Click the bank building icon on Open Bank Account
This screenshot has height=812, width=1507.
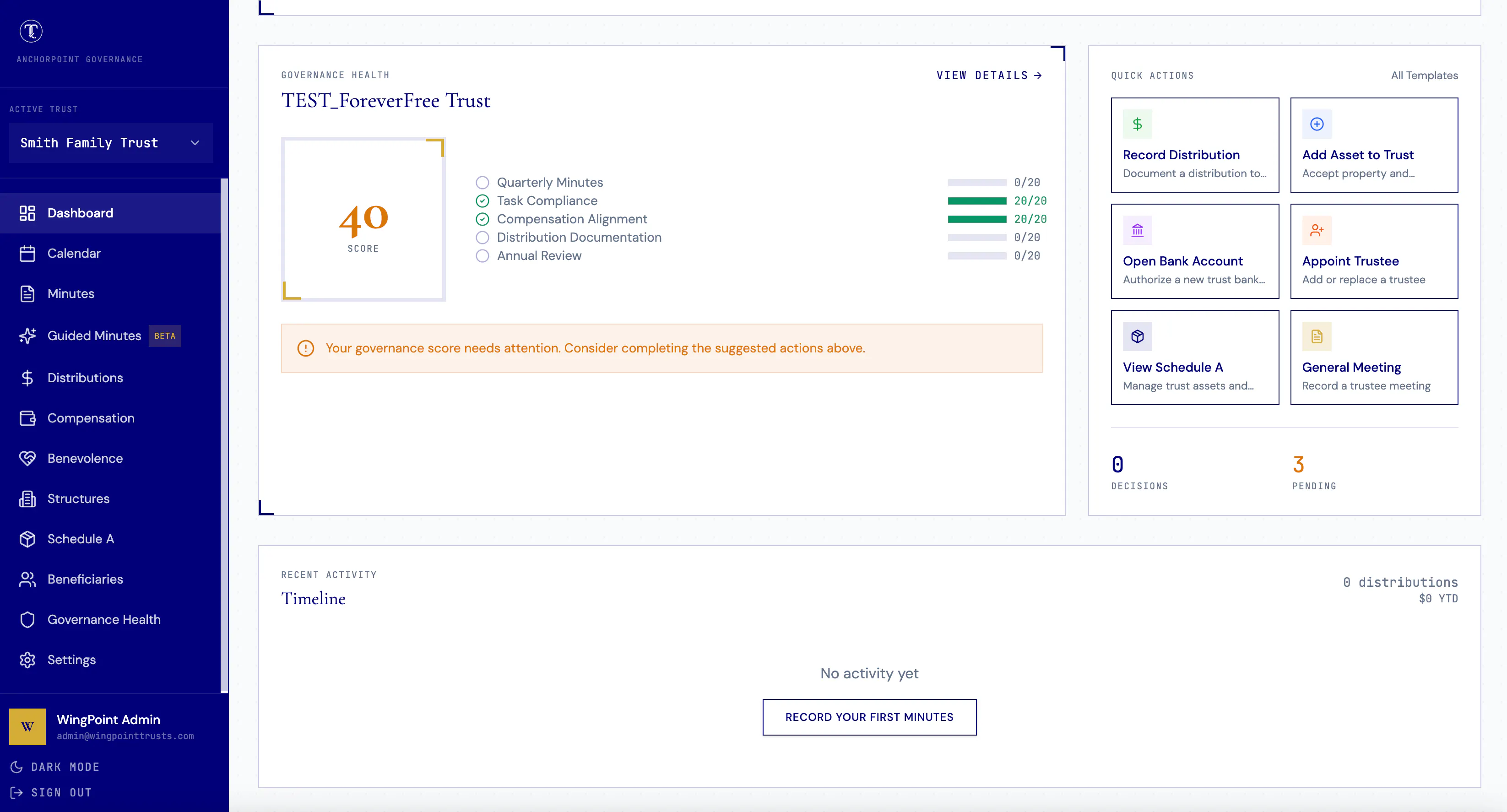1137,231
